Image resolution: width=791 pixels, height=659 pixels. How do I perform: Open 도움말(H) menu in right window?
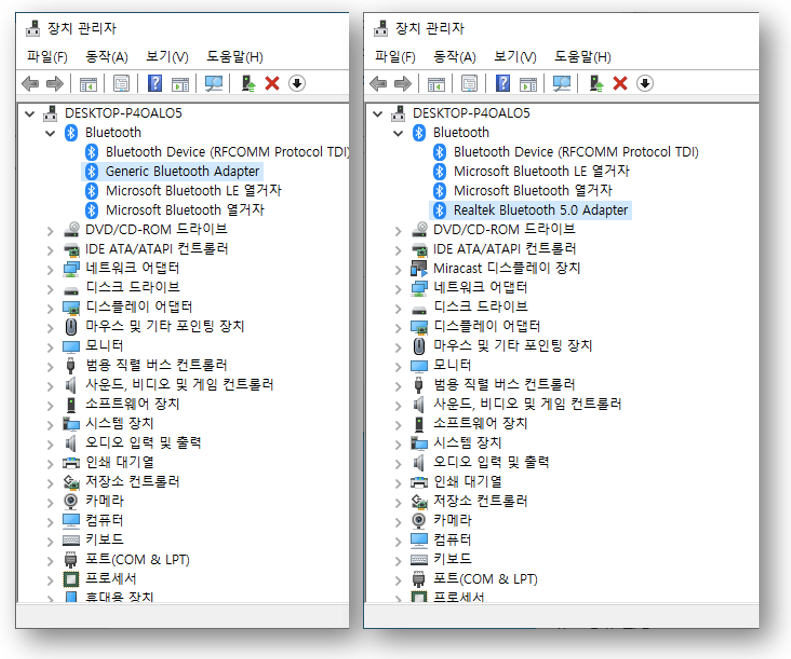583,57
